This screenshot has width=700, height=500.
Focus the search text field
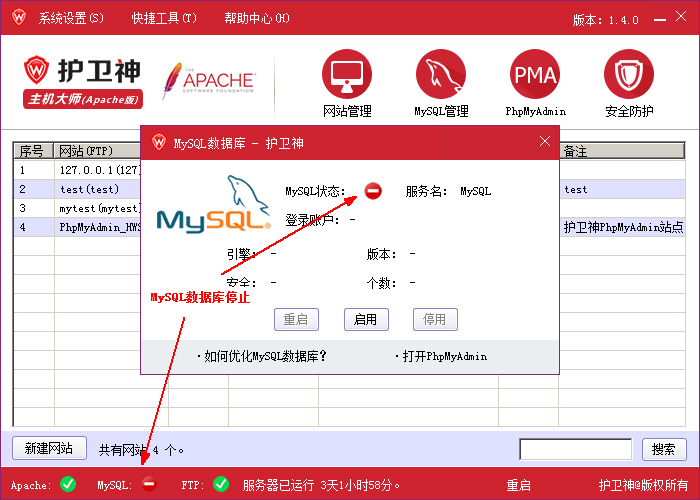576,449
